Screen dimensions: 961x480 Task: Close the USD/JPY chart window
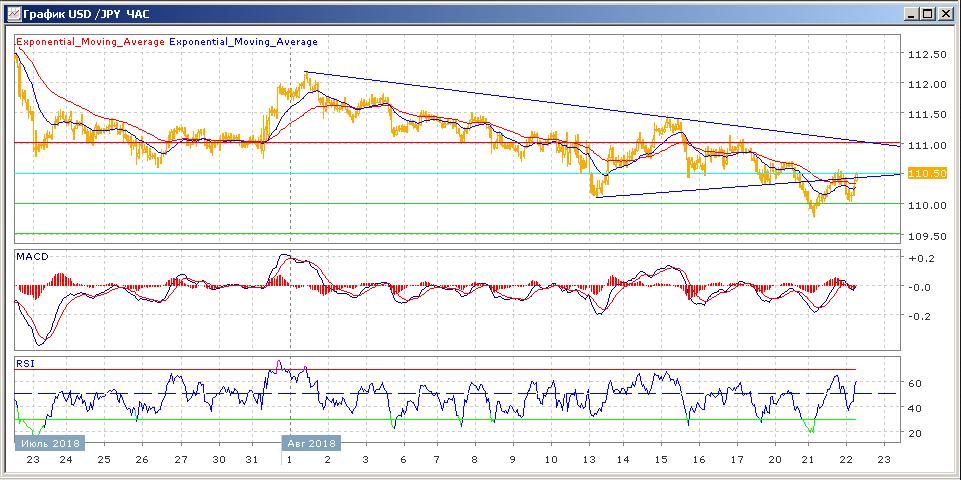(x=944, y=13)
